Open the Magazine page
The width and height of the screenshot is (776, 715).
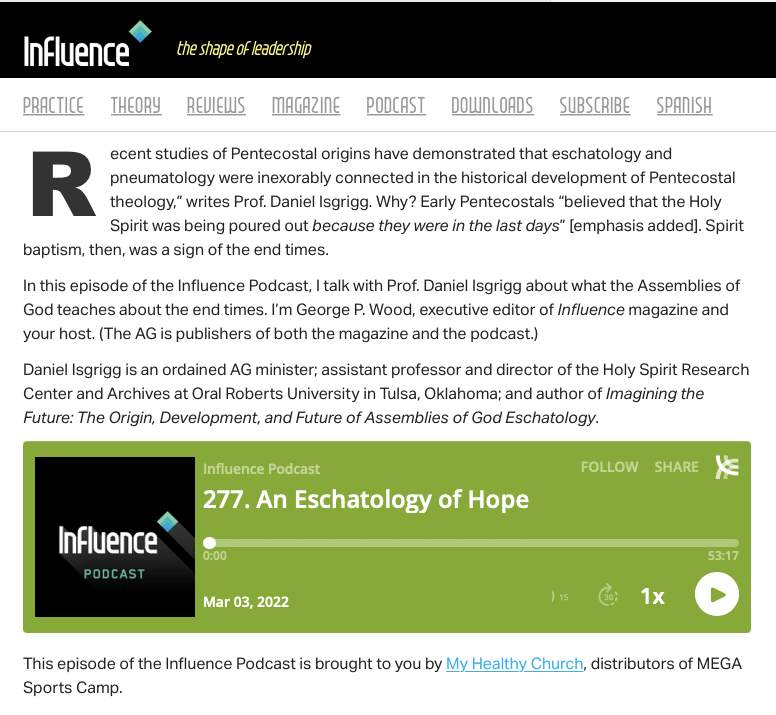305,105
